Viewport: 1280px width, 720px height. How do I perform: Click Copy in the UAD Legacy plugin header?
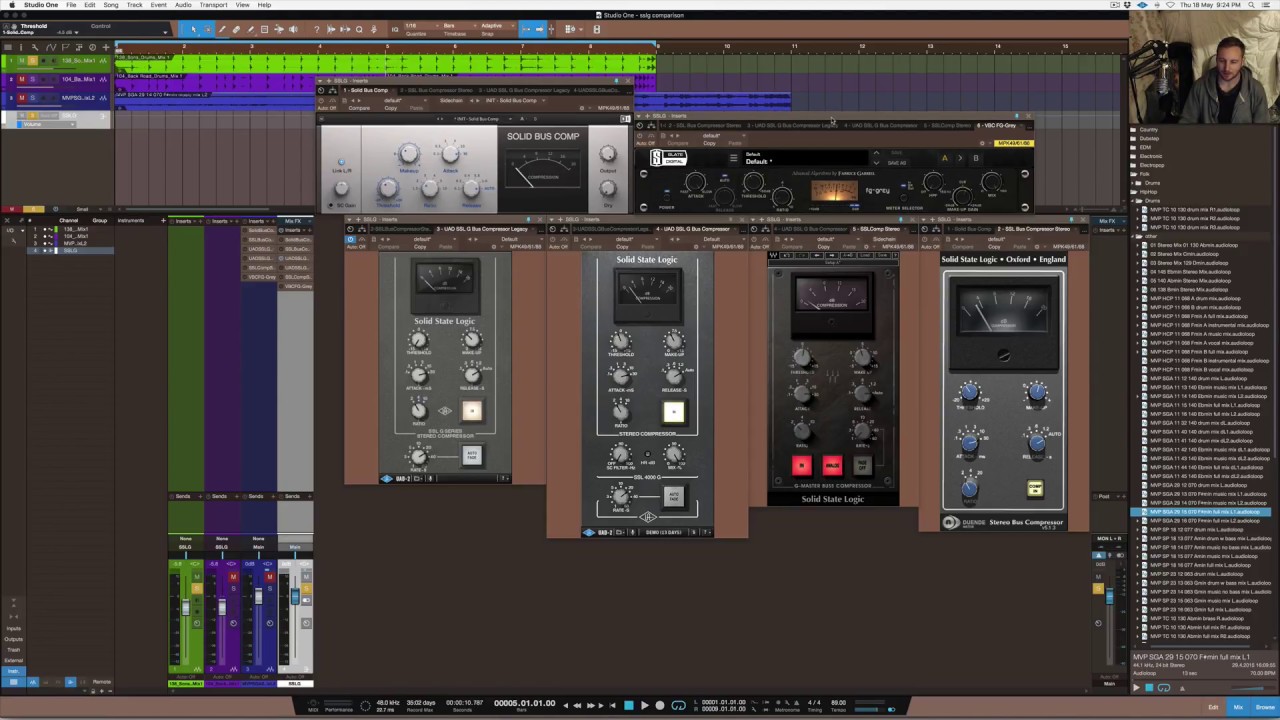coord(421,246)
